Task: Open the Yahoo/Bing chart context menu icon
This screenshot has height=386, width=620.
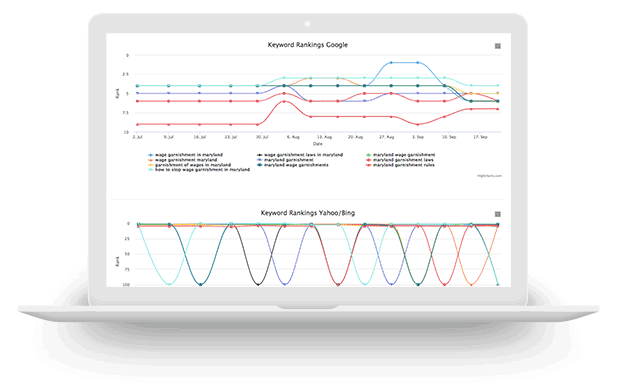Action: pos(498,214)
